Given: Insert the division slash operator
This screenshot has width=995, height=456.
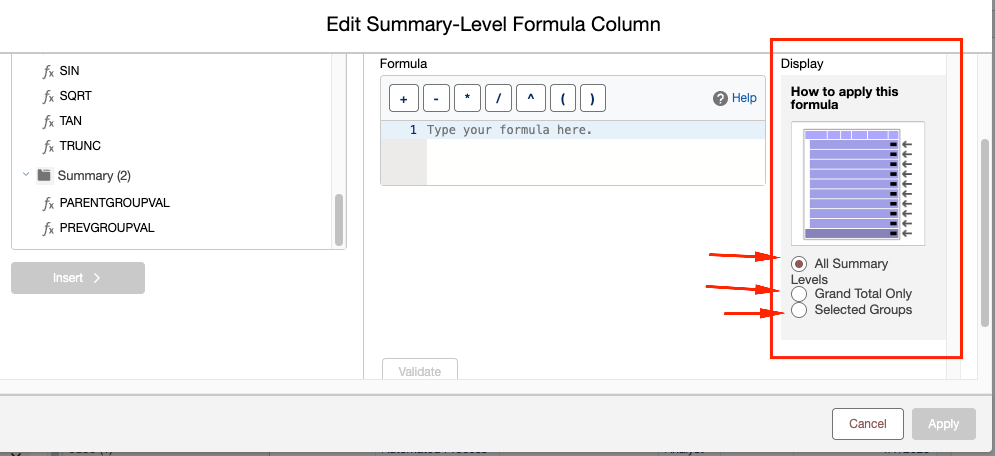Looking at the screenshot, I should [x=498, y=98].
